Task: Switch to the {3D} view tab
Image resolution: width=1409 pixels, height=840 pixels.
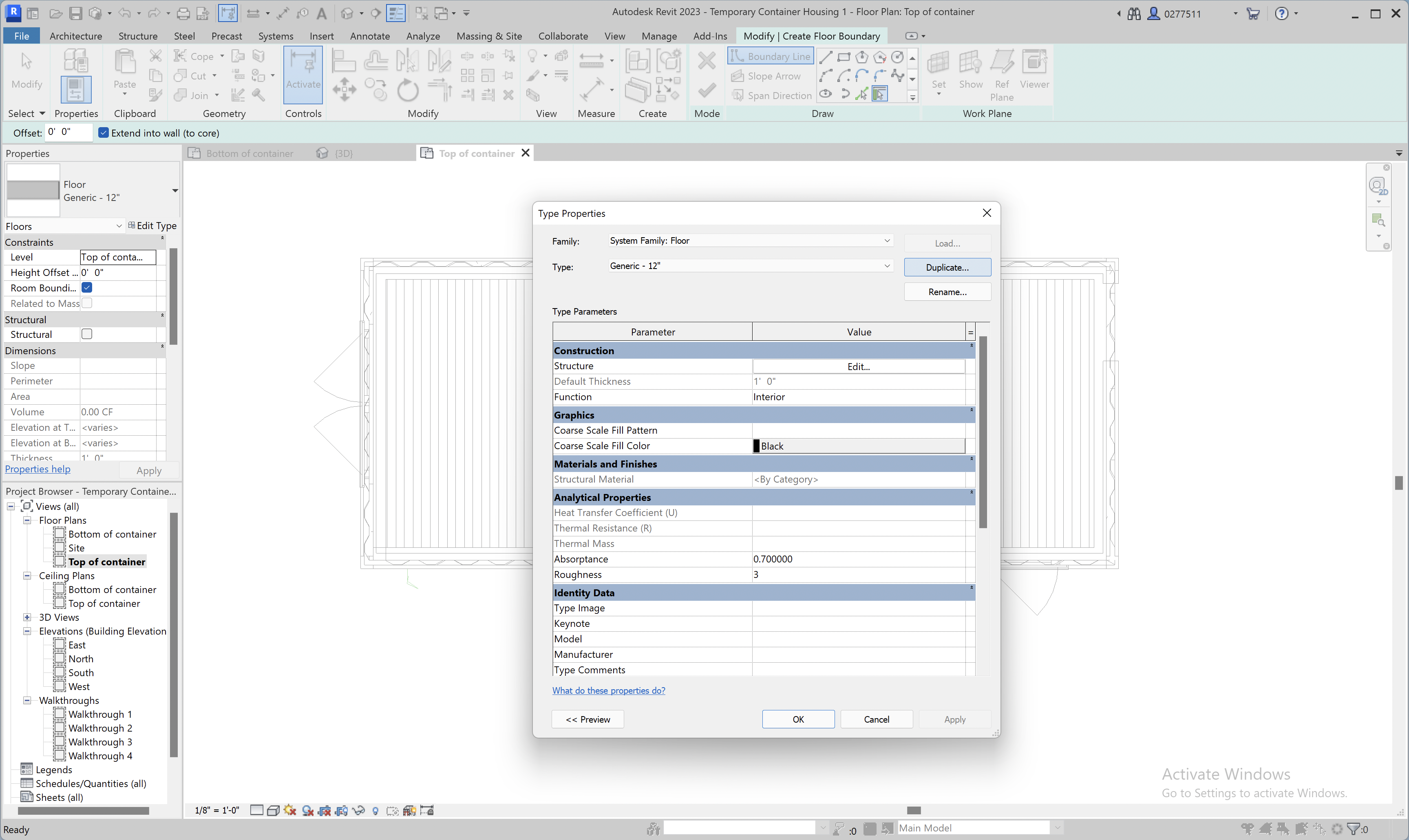Action: point(335,153)
